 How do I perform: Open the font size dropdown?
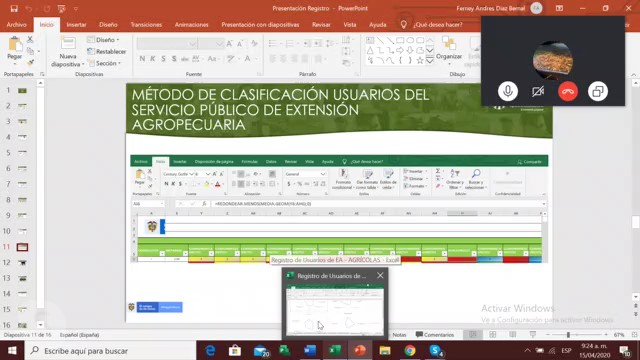(x=219, y=44)
